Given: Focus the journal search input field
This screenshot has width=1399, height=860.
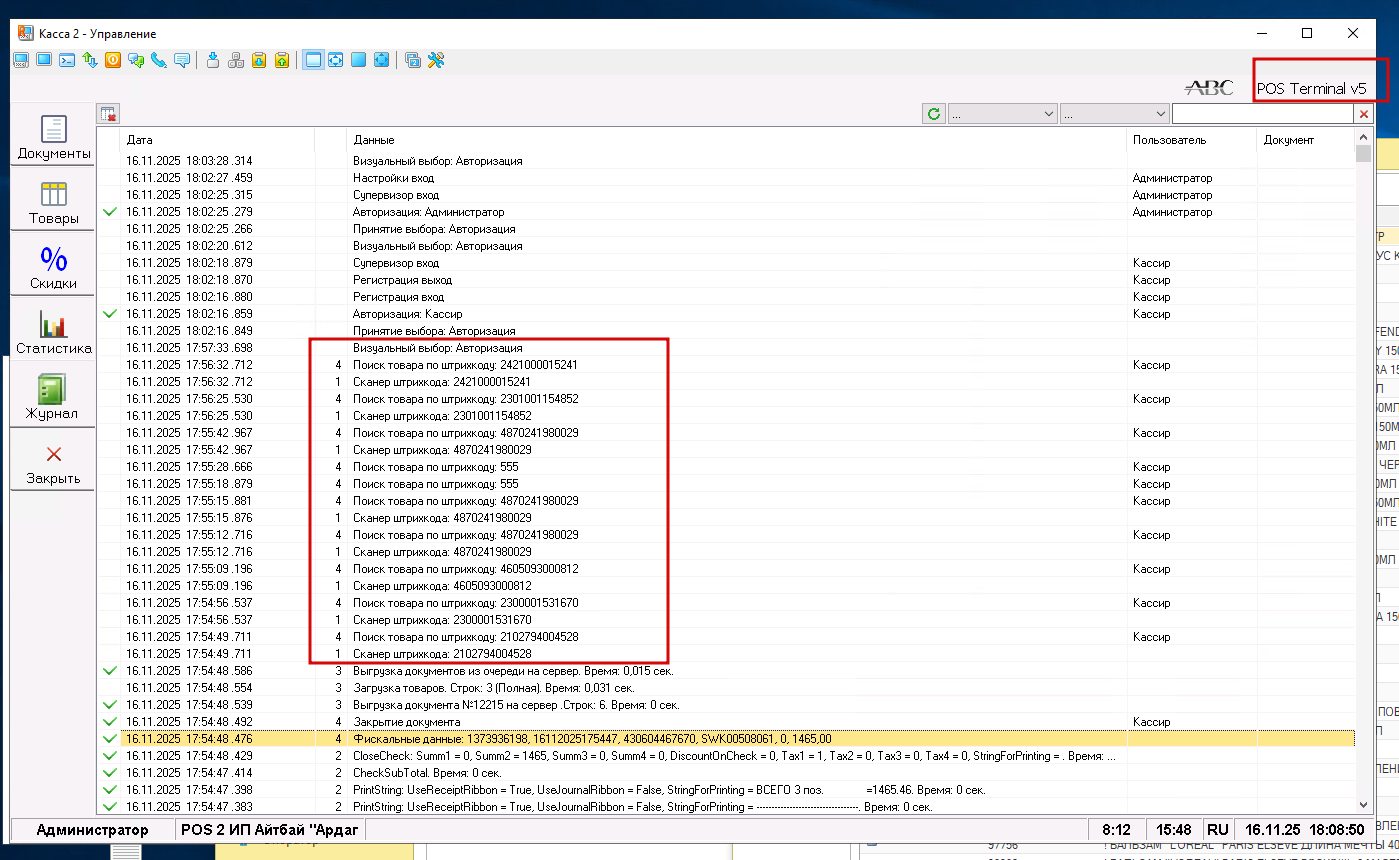Looking at the screenshot, I should click(1262, 114).
